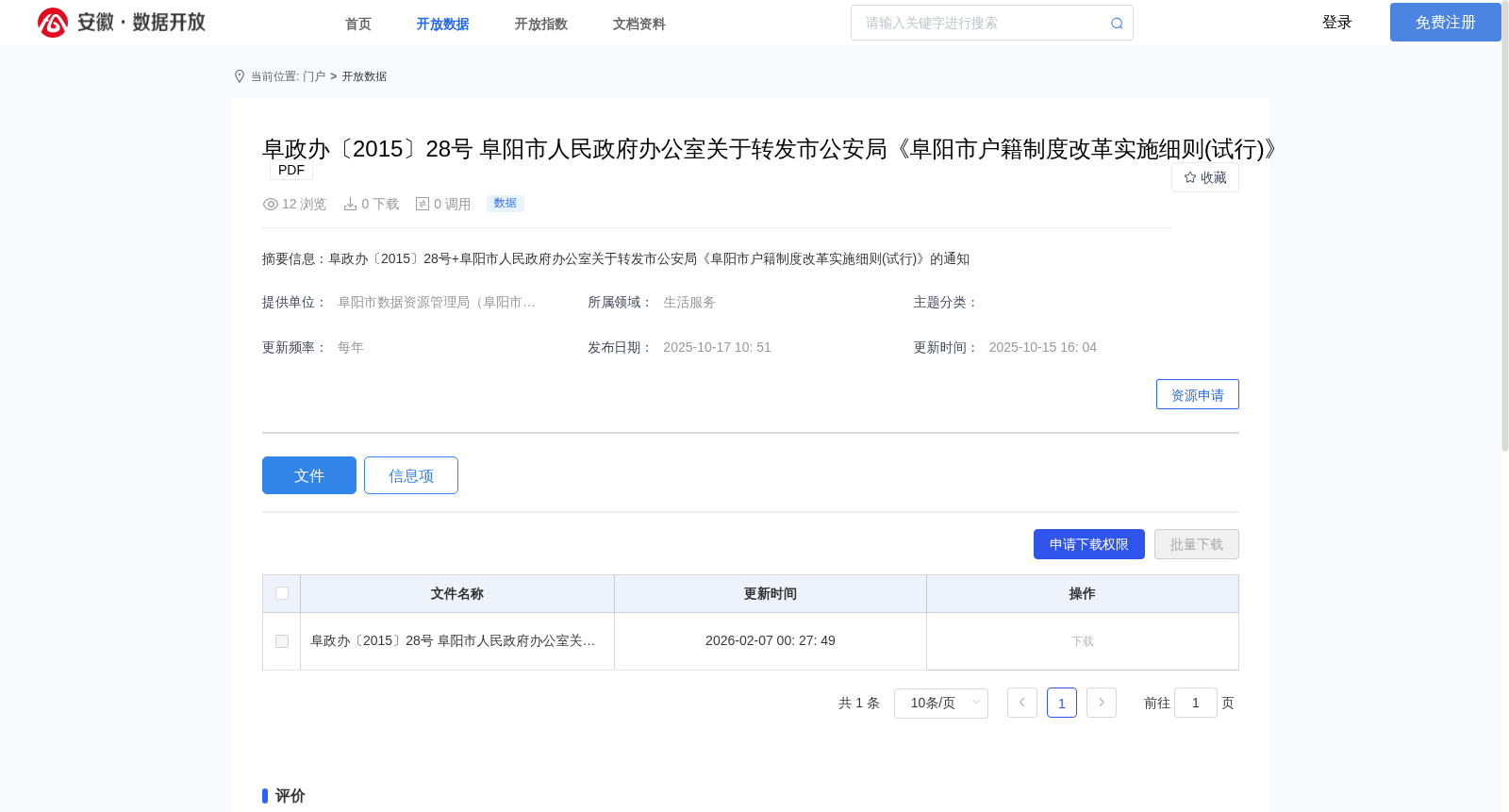Image resolution: width=1509 pixels, height=812 pixels.
Task: Click the 文件名称 column header
Action: (x=457, y=593)
